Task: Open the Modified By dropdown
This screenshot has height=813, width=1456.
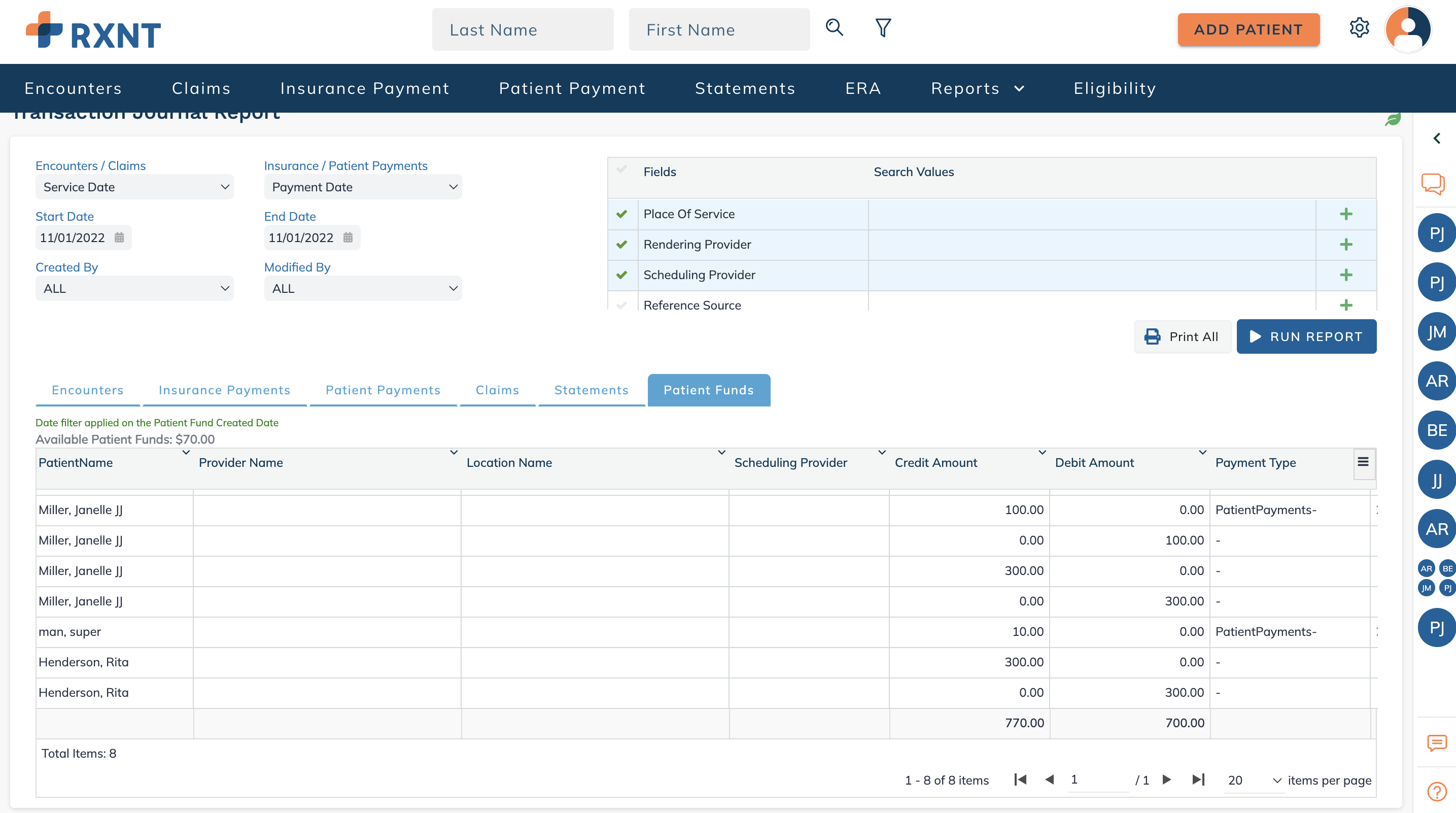Action: [363, 288]
